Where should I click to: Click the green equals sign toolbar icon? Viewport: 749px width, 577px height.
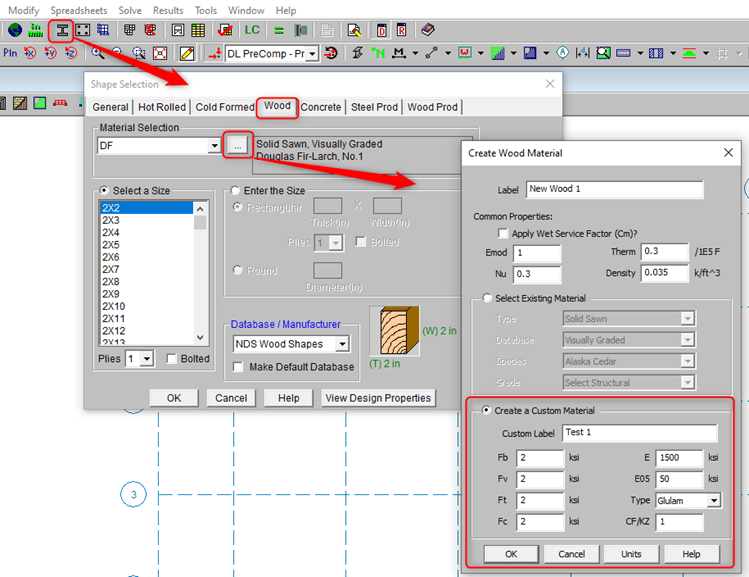tap(279, 30)
